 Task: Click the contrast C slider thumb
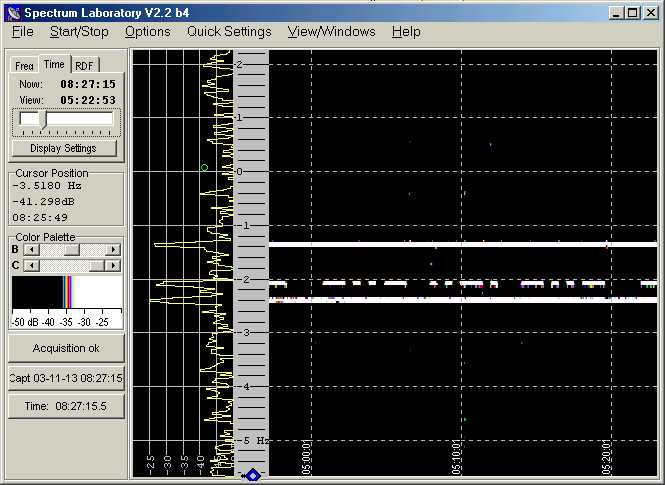point(97,265)
